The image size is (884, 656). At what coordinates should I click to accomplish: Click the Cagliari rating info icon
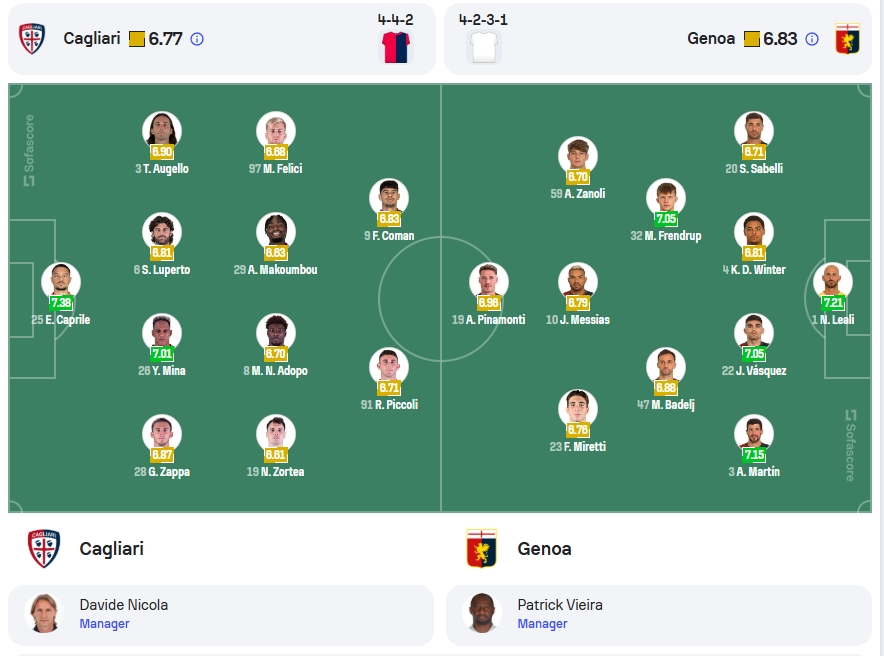click(x=197, y=39)
